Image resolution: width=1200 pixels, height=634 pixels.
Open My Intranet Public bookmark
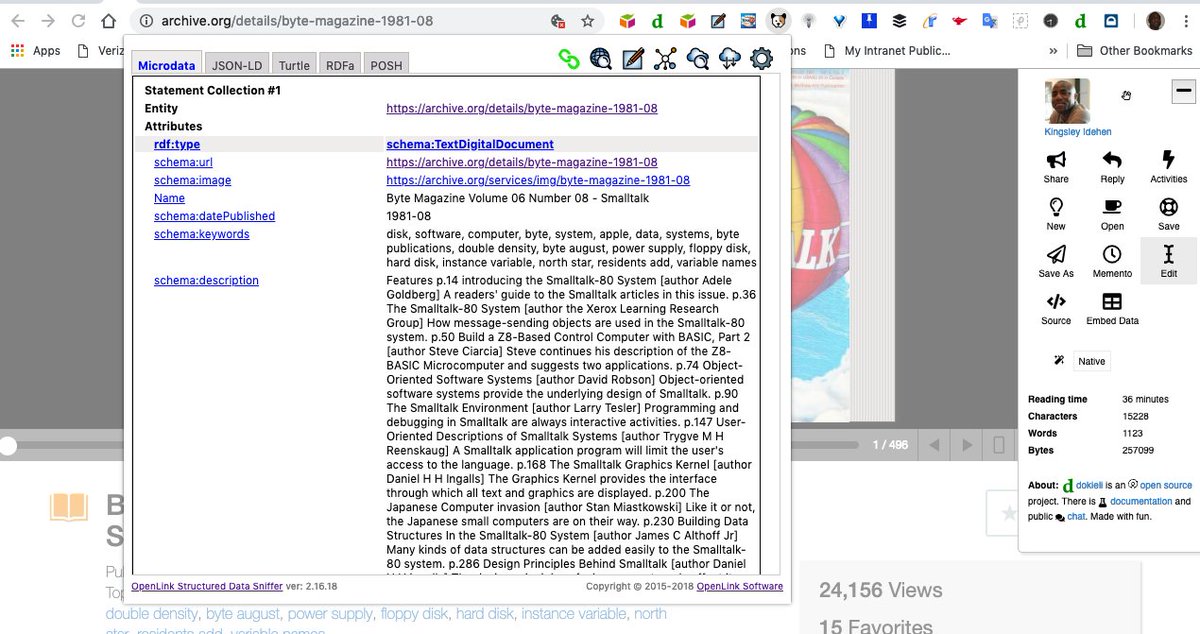pyautogui.click(x=886, y=50)
